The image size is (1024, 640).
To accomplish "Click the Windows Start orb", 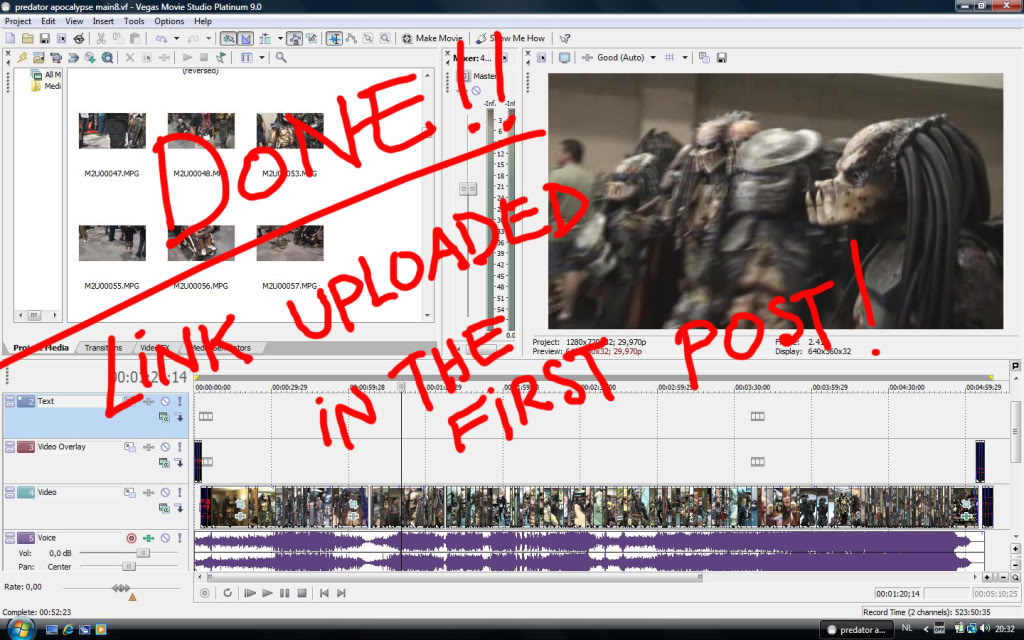I will [21, 629].
